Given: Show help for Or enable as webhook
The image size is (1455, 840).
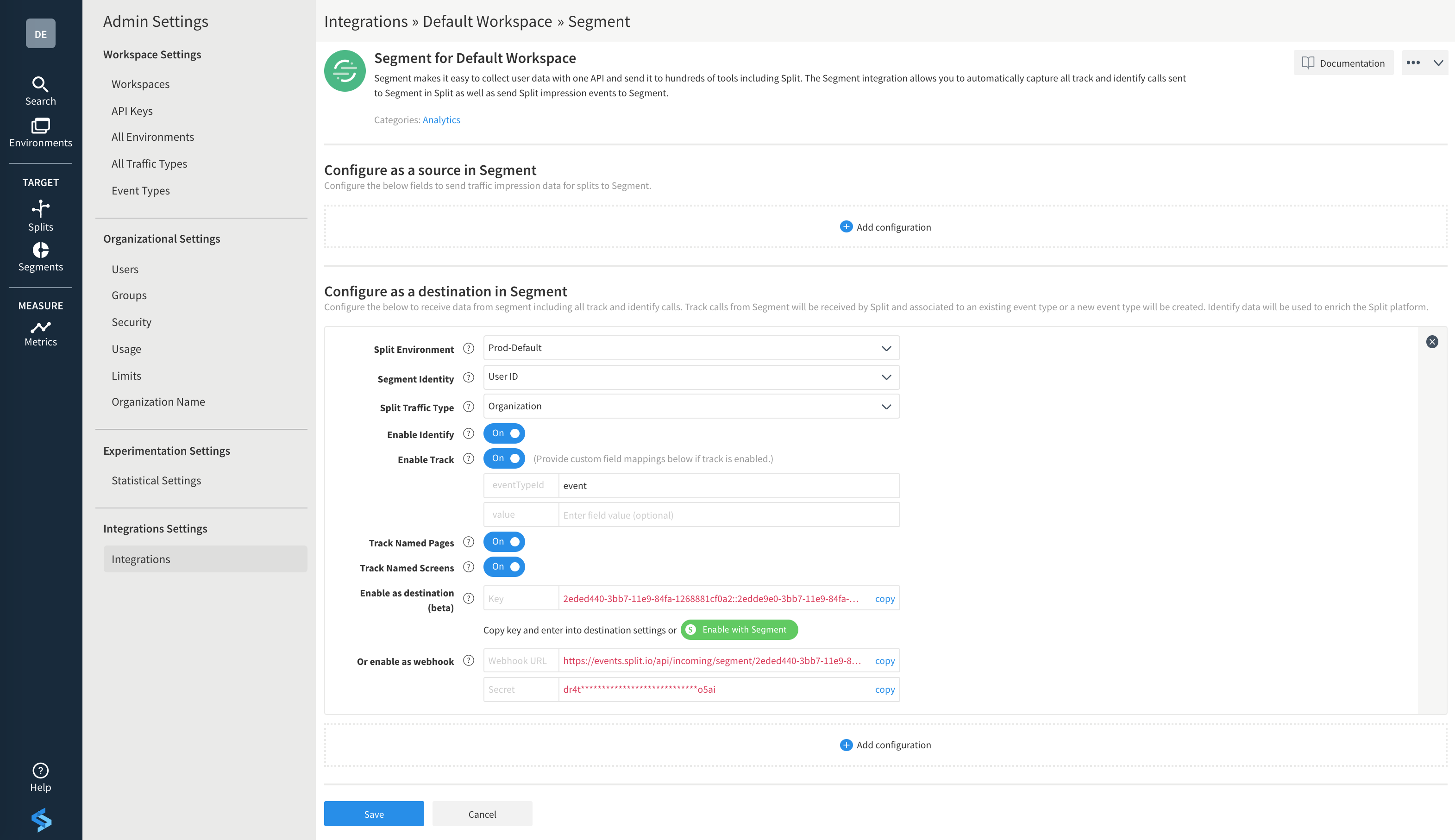Looking at the screenshot, I should click(x=469, y=661).
